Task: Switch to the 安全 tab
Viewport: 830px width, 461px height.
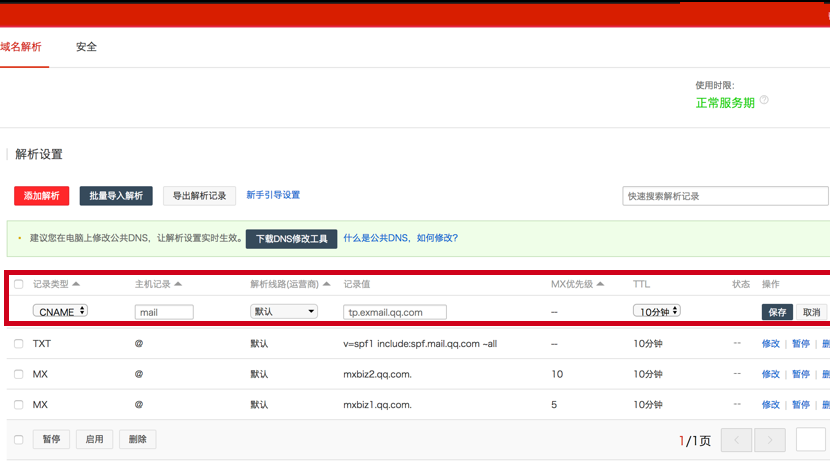Action: 86,47
